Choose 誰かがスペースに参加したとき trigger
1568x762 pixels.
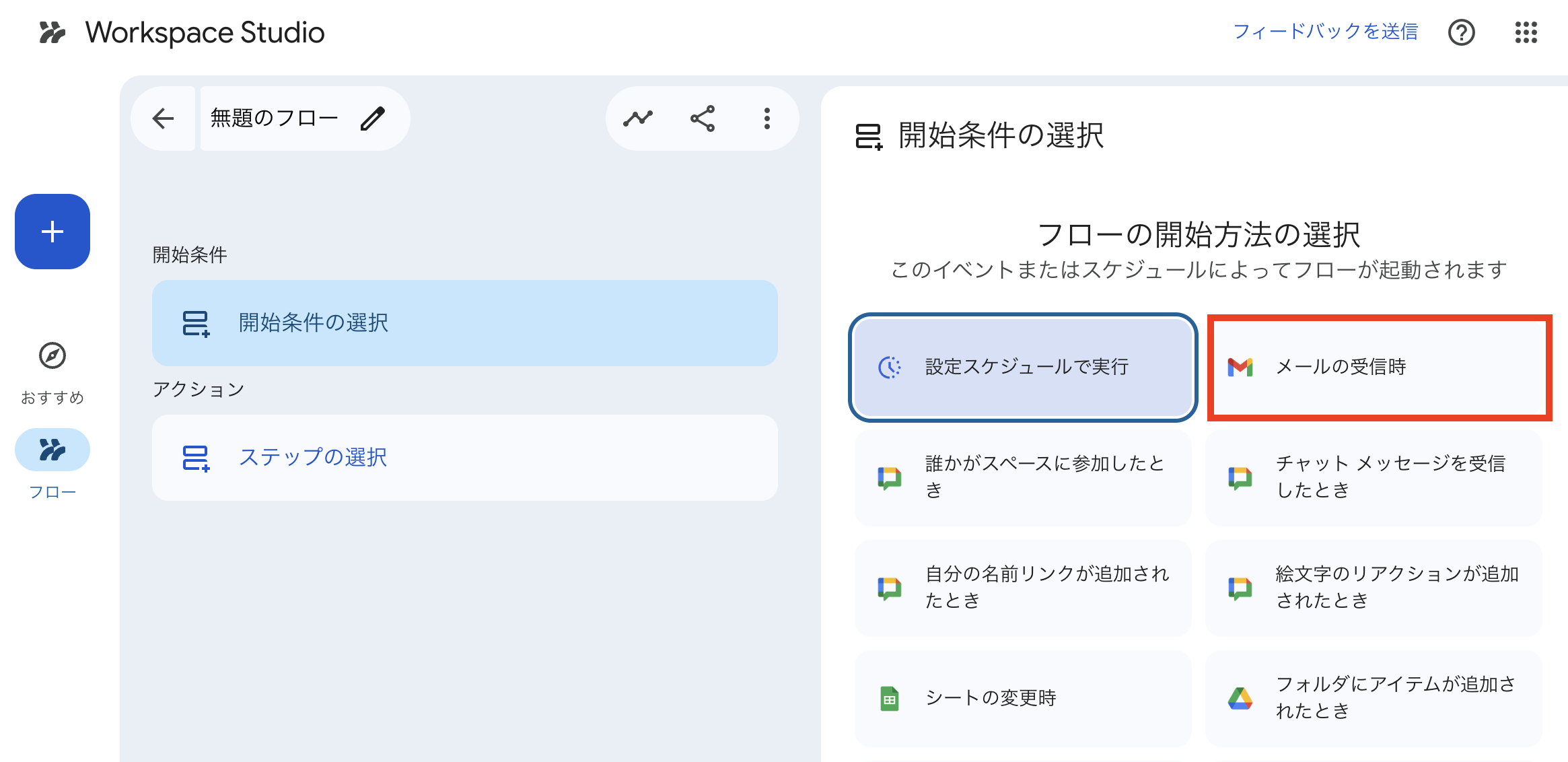pyautogui.click(x=1023, y=477)
